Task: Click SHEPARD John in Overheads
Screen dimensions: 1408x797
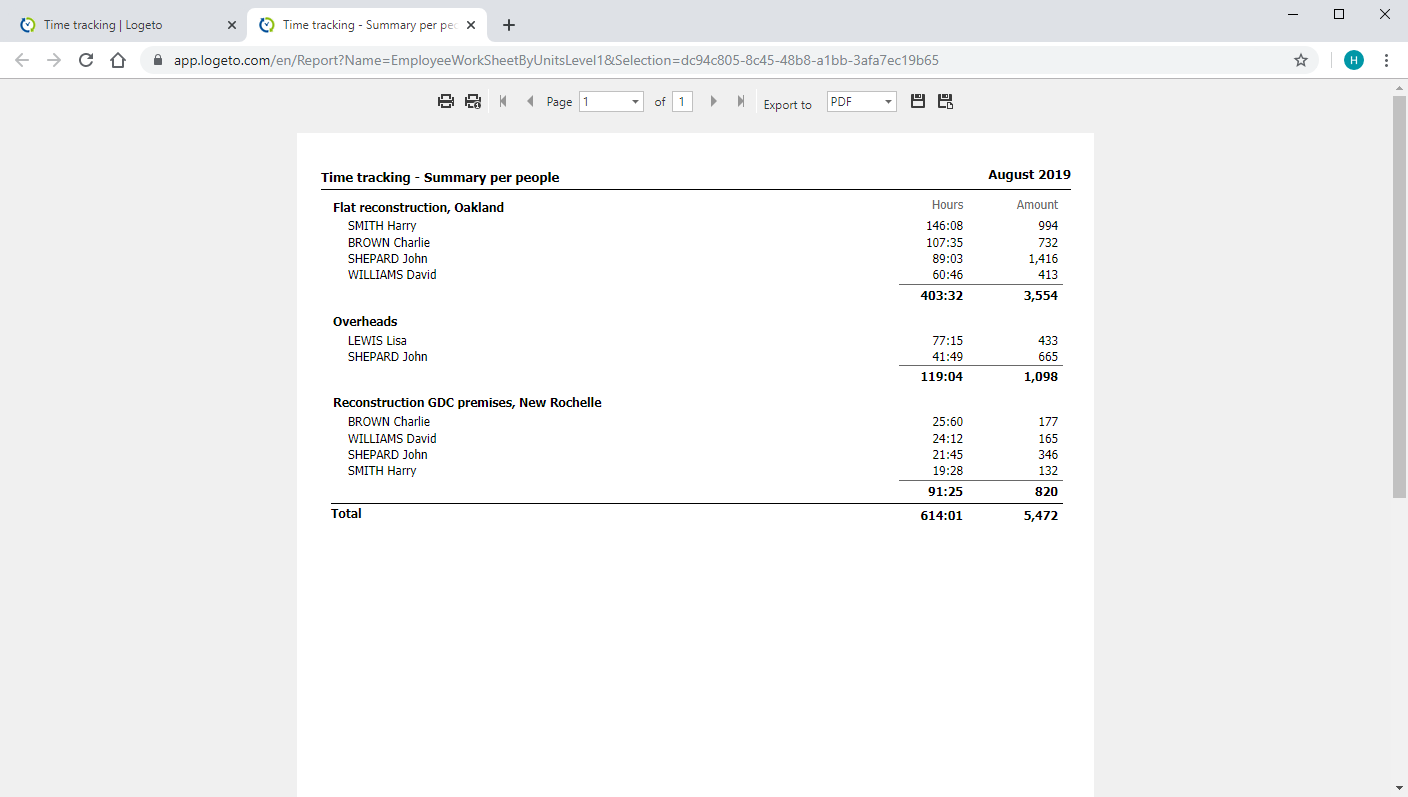Action: 388,357
